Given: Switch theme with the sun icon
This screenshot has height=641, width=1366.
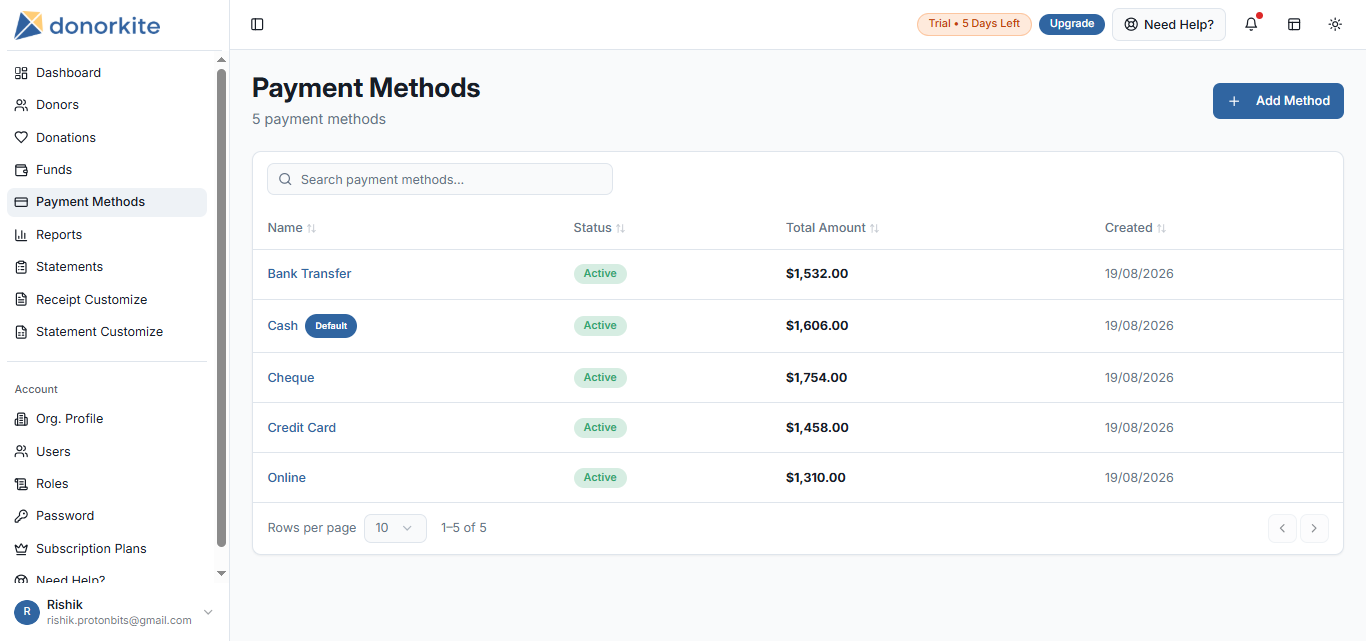Looking at the screenshot, I should pos(1335,24).
